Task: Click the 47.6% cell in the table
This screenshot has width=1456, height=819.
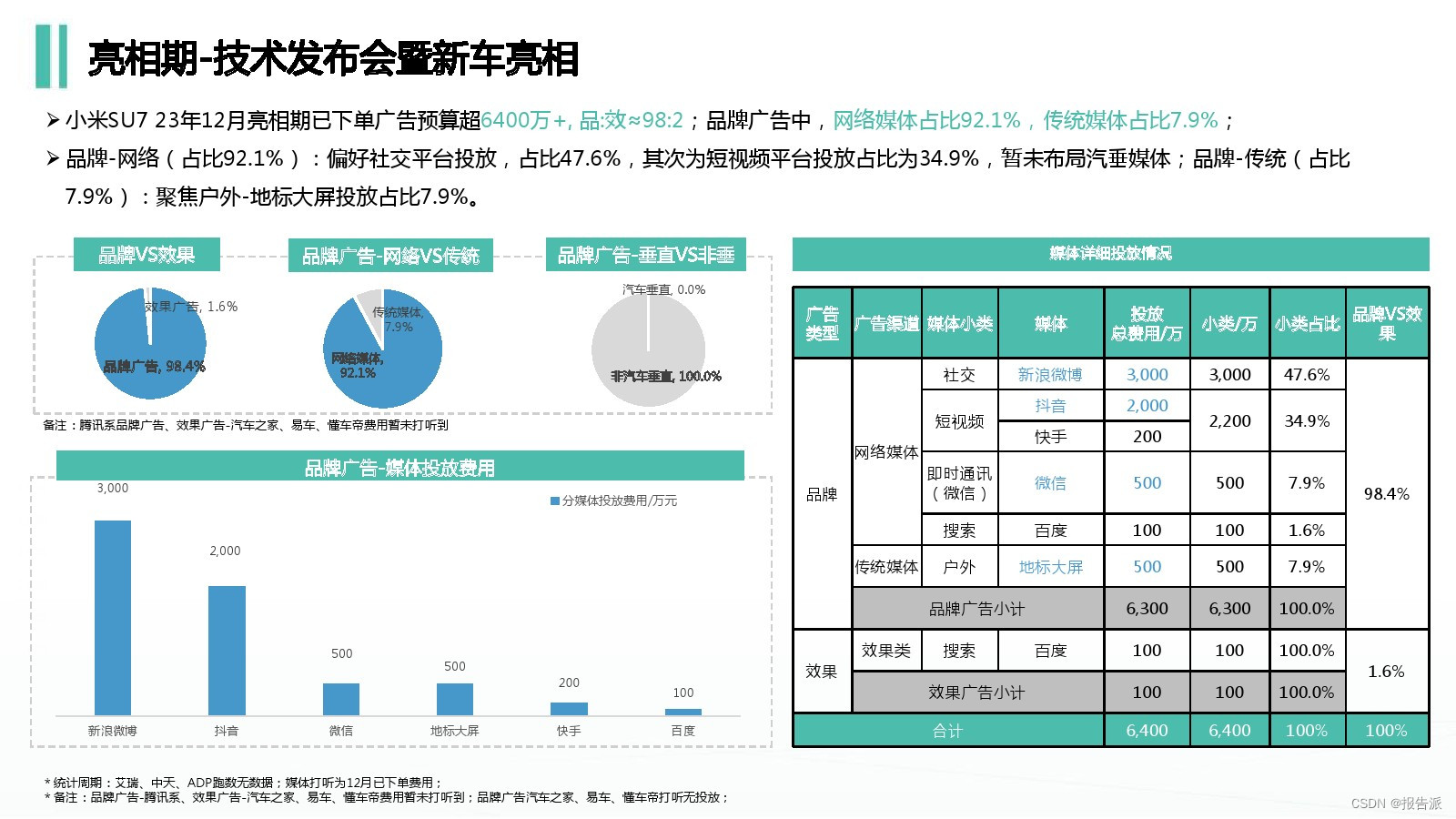Action: pyautogui.click(x=1307, y=375)
